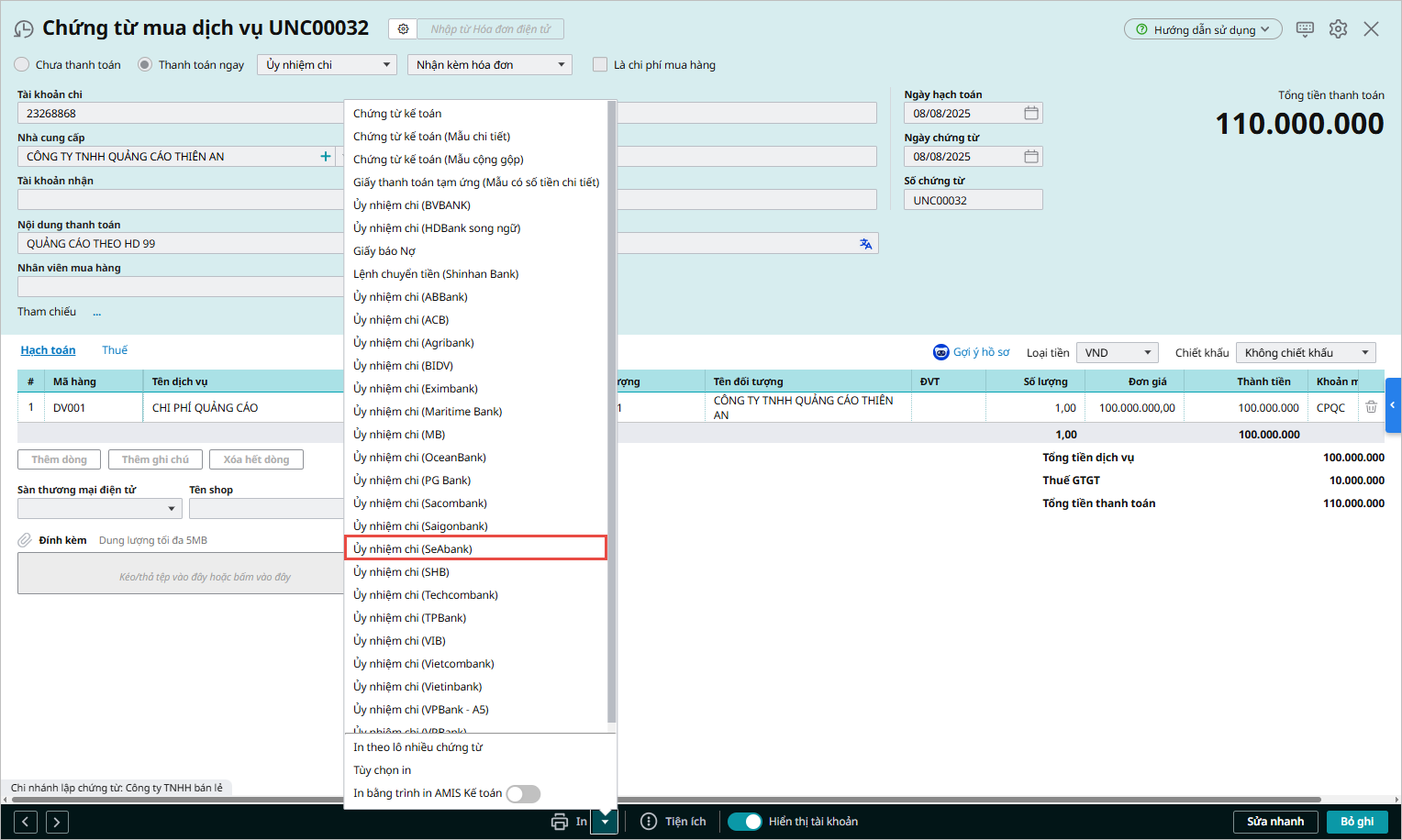The width and height of the screenshot is (1402, 840).
Task: Click the plus icon to add supplier
Action: (325, 157)
